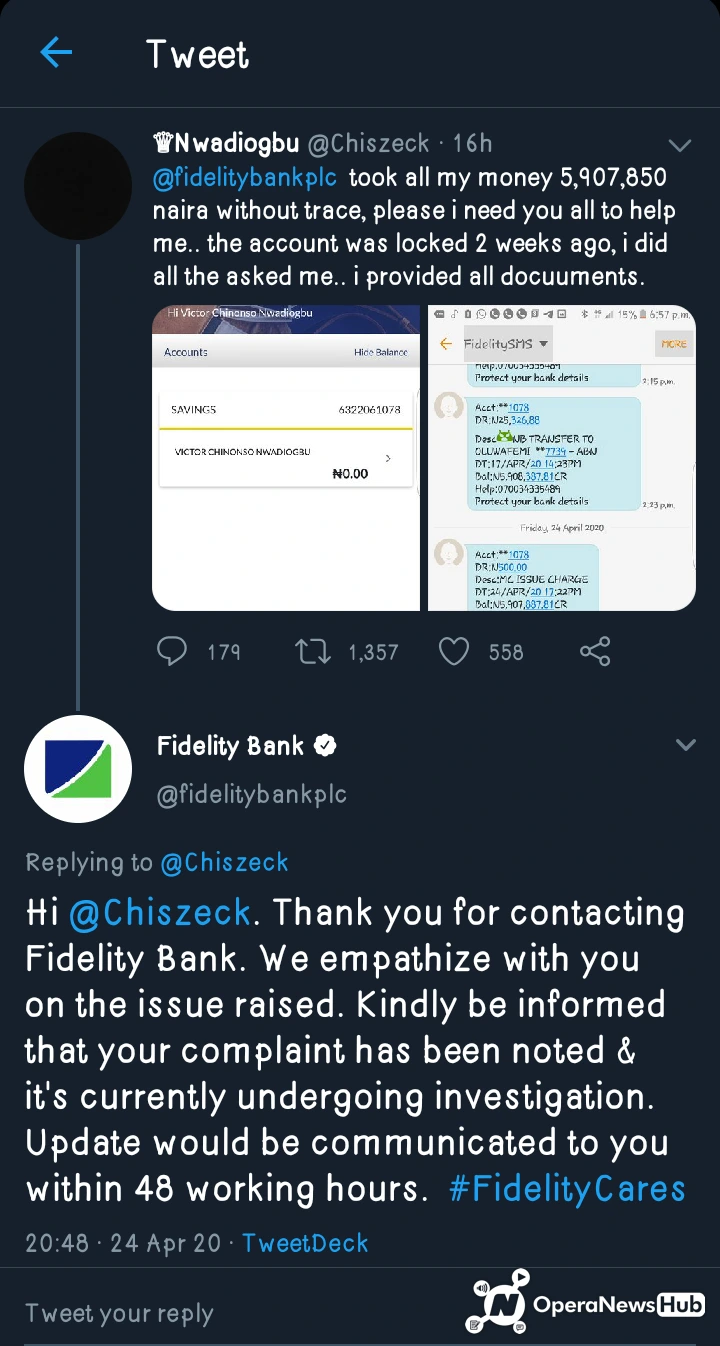The width and height of the screenshot is (720, 1346).
Task: Like the tweet with 558 hearts
Action: pyautogui.click(x=454, y=652)
